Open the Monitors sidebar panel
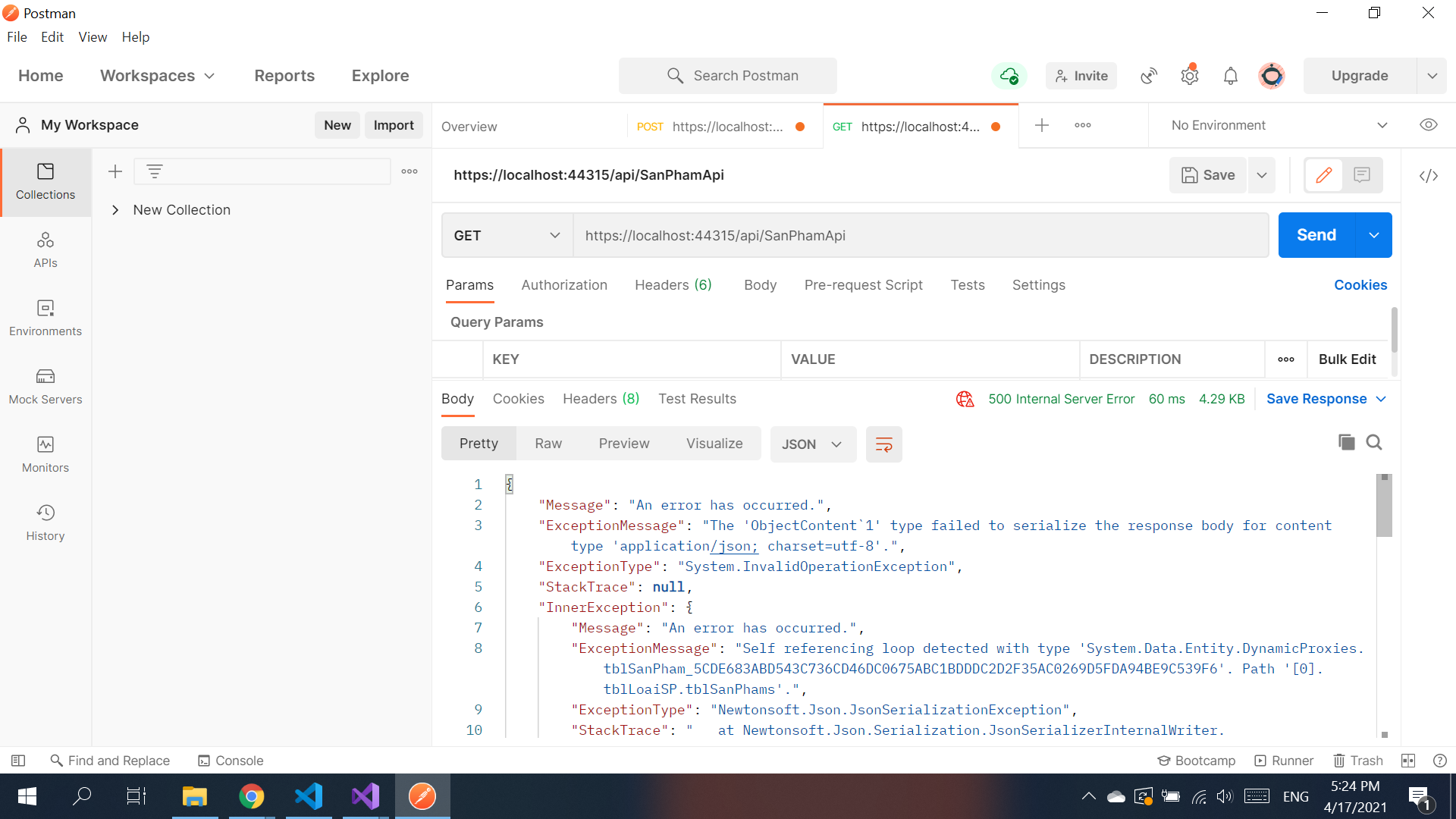1456x819 pixels. pos(45,455)
